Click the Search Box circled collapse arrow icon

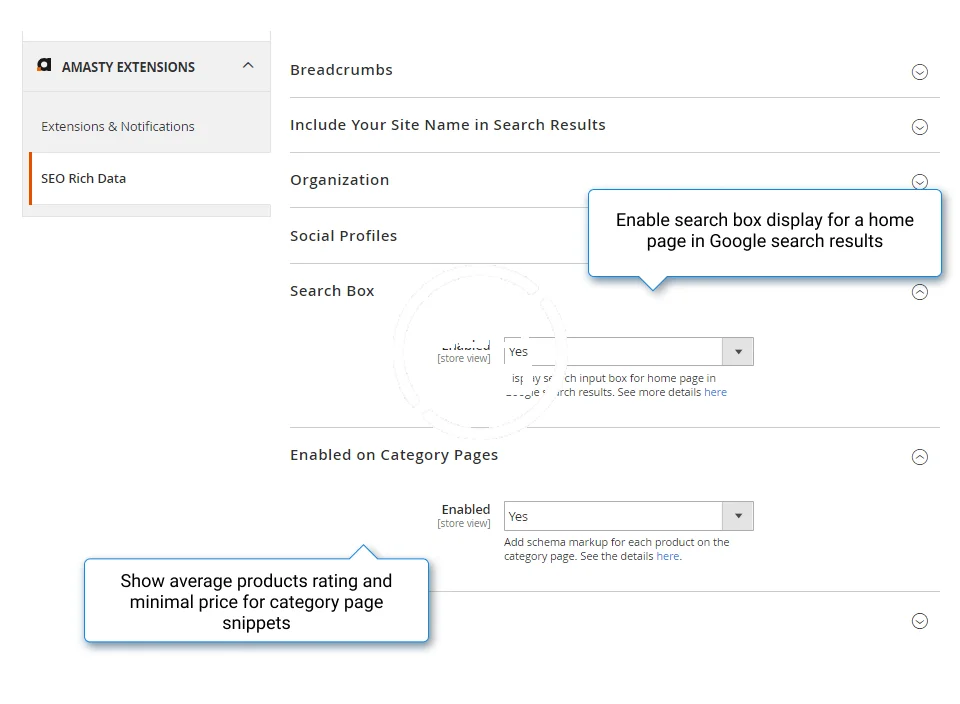click(x=920, y=292)
